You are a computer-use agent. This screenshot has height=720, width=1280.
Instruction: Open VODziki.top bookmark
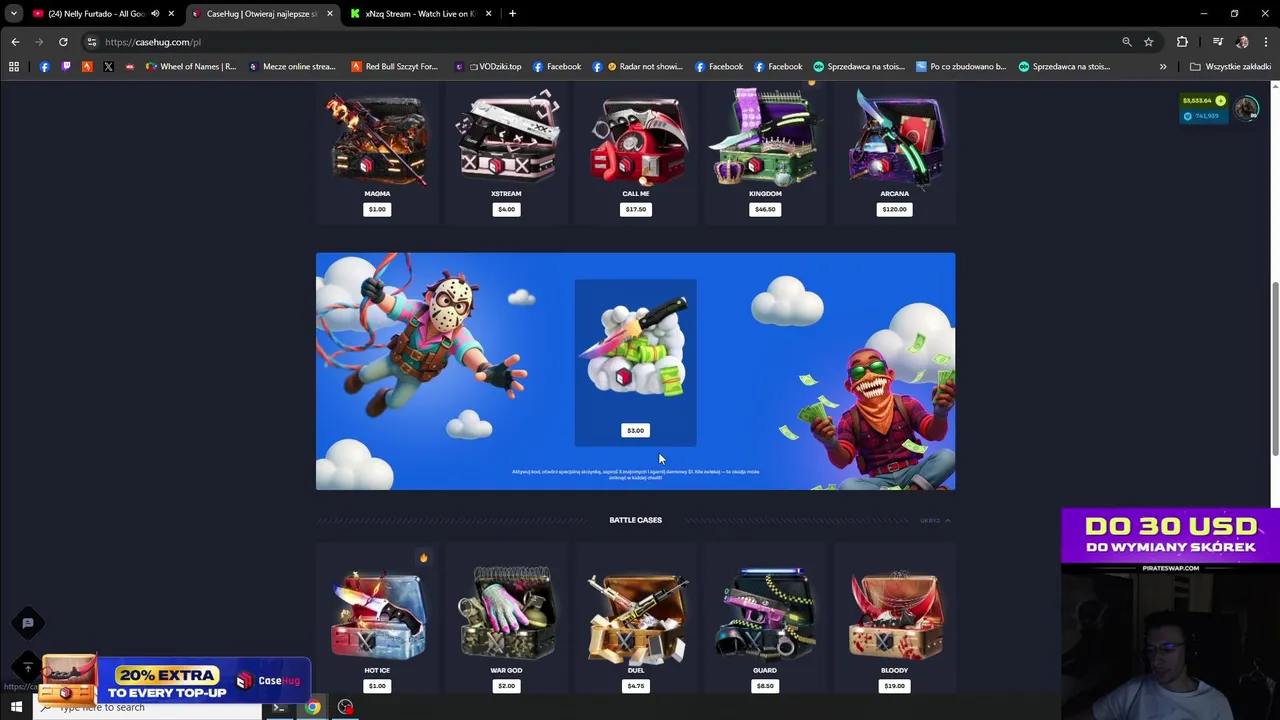pos(488,67)
